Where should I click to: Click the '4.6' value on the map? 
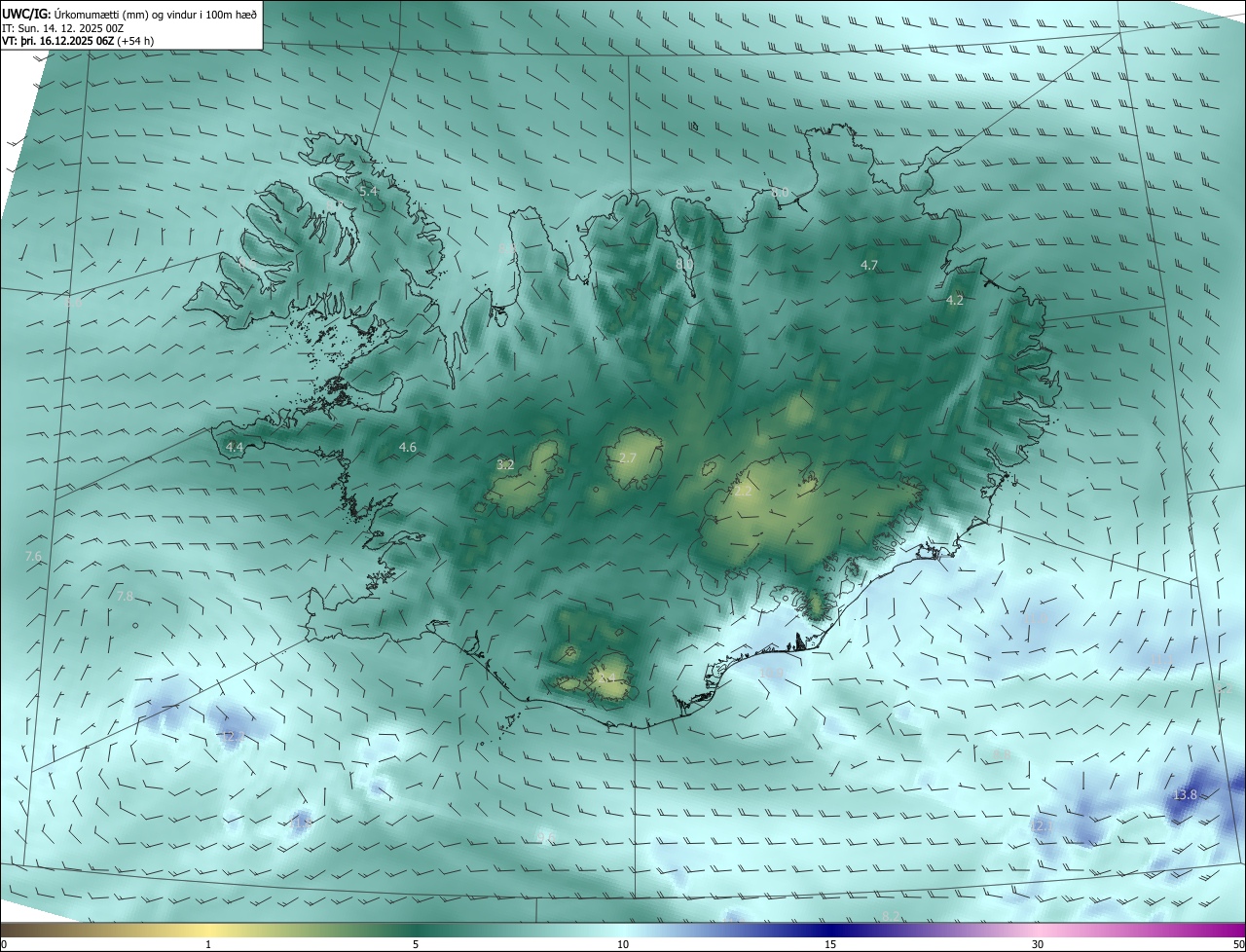(408, 447)
